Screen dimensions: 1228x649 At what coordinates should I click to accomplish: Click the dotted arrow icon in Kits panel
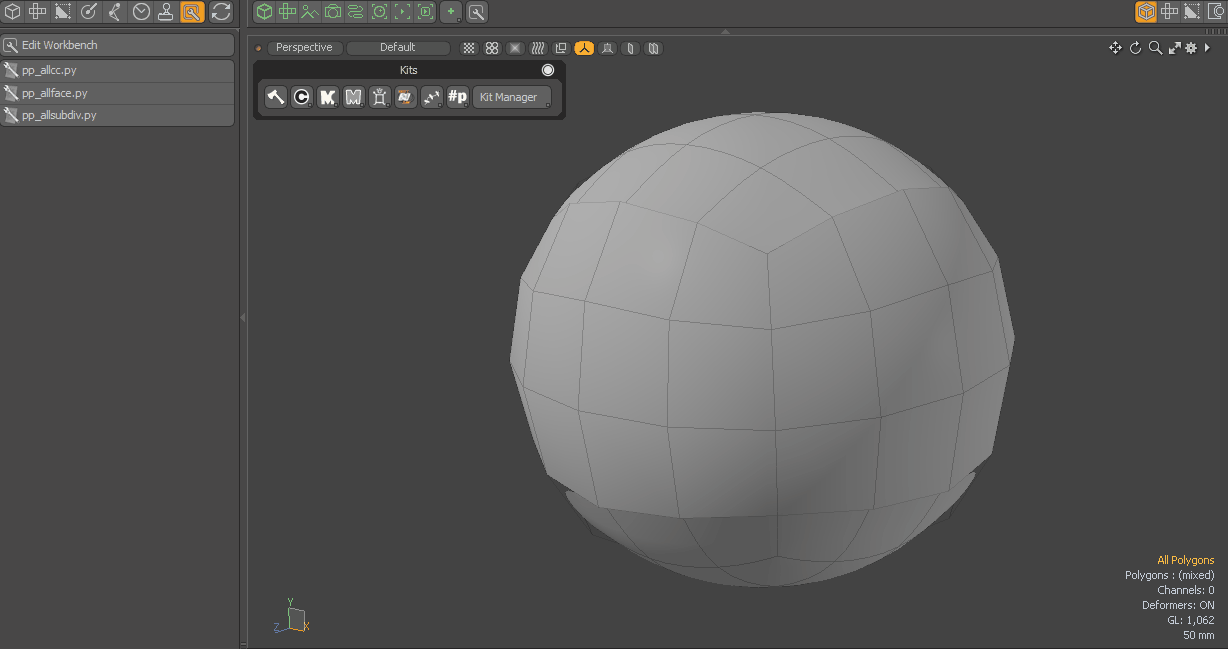click(x=432, y=97)
